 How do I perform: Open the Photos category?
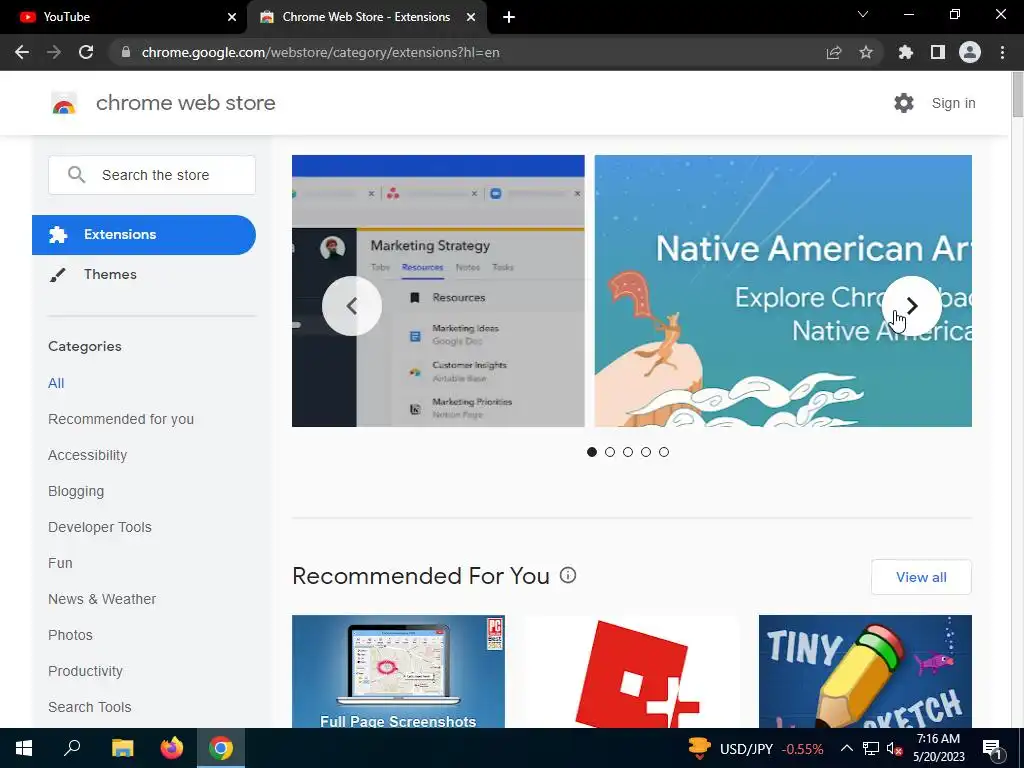click(71, 635)
